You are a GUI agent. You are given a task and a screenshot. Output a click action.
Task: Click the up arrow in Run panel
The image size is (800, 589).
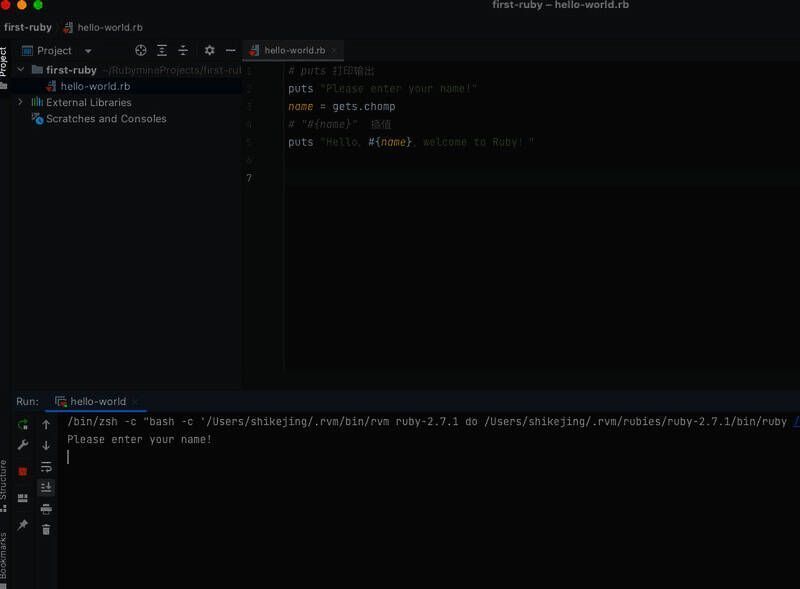[x=46, y=425]
